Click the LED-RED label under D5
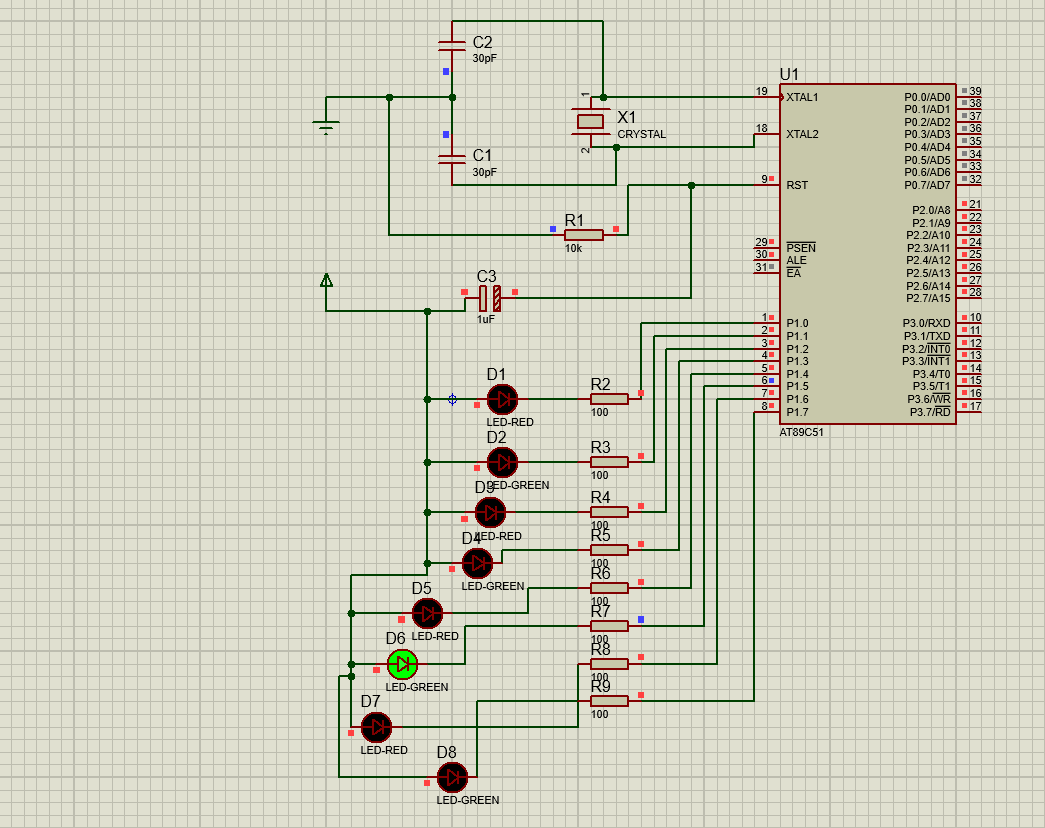The image size is (1045, 828). click(x=435, y=636)
